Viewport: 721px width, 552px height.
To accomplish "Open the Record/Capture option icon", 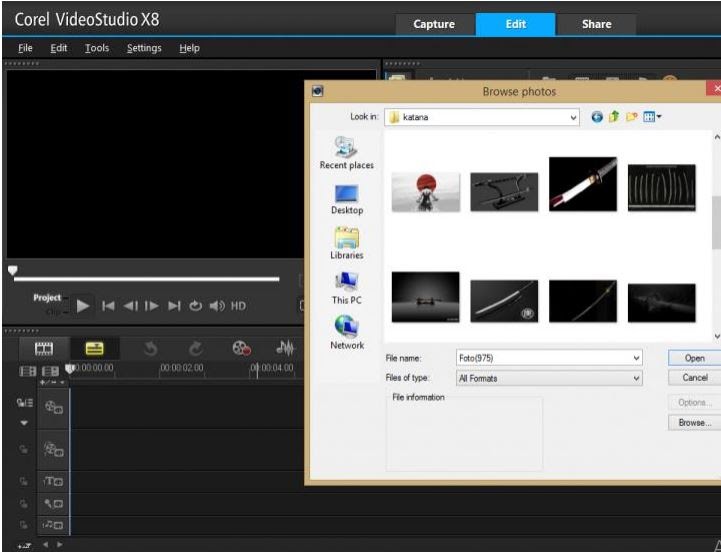I will point(242,349).
